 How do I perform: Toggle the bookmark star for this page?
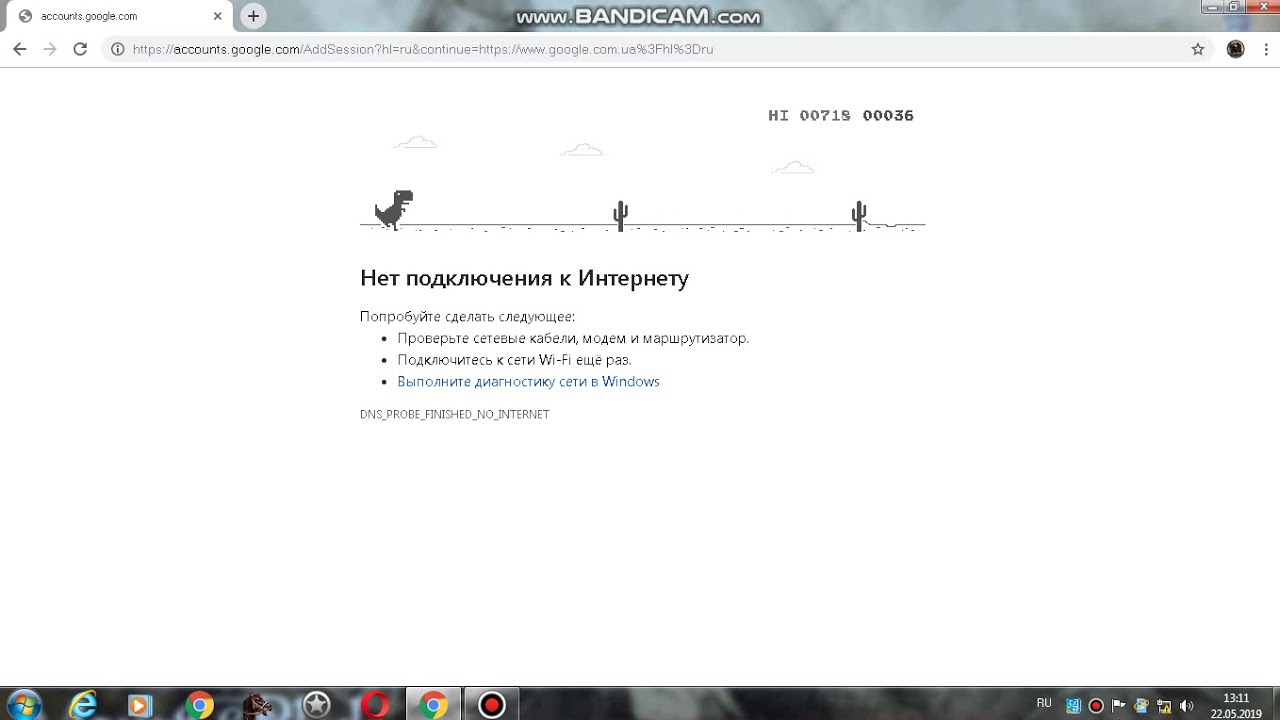coord(1197,48)
